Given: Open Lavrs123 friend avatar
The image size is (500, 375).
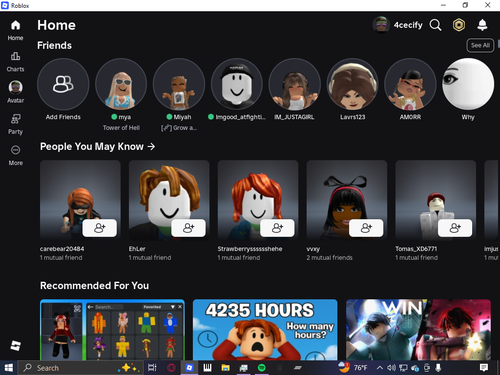Looking at the screenshot, I should (x=352, y=84).
